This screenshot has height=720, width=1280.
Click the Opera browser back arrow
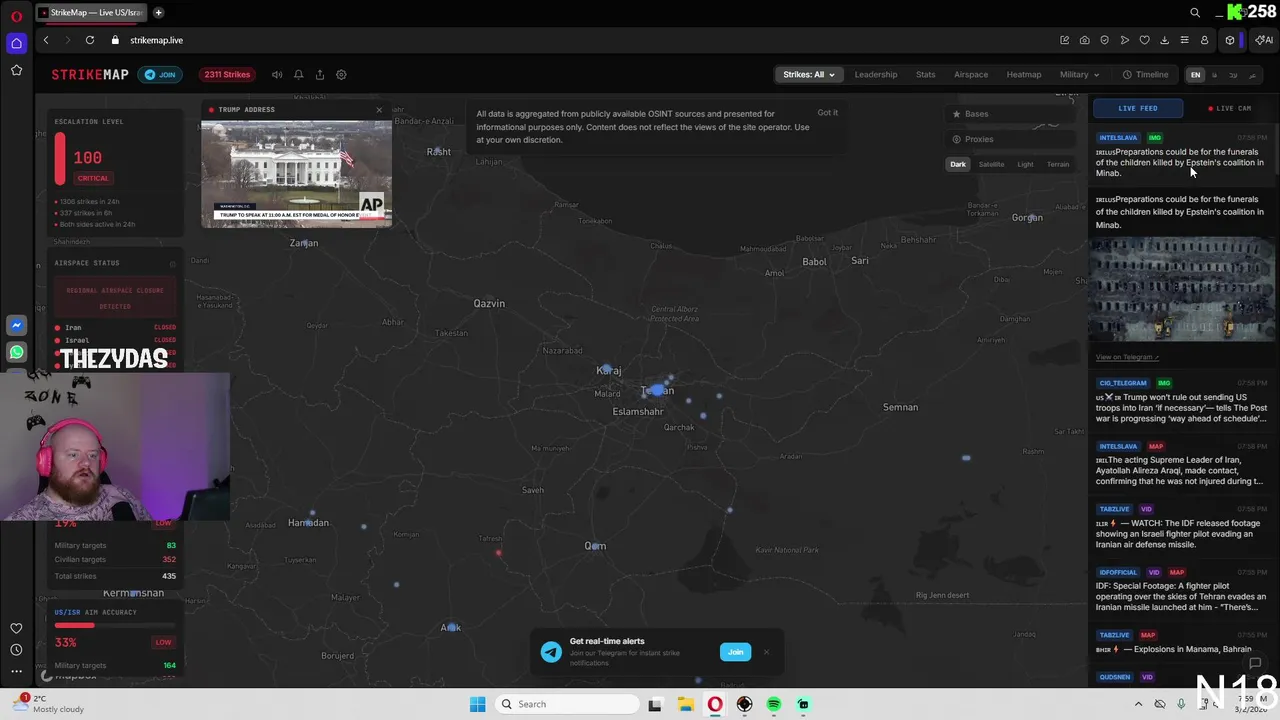pyautogui.click(x=46, y=40)
